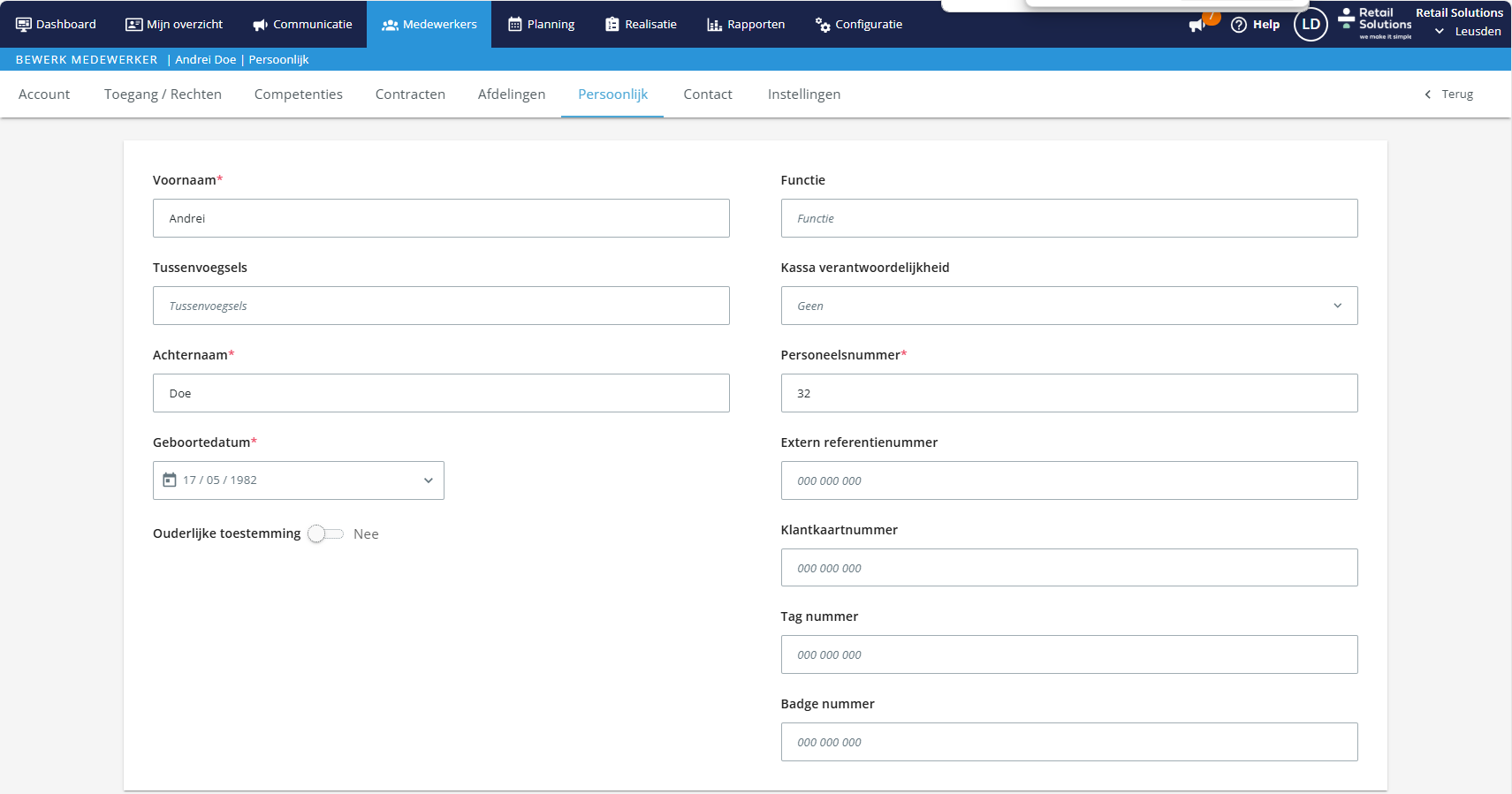1512x794 pixels.
Task: Click the Rapporten bar chart icon
Action: pos(715,25)
